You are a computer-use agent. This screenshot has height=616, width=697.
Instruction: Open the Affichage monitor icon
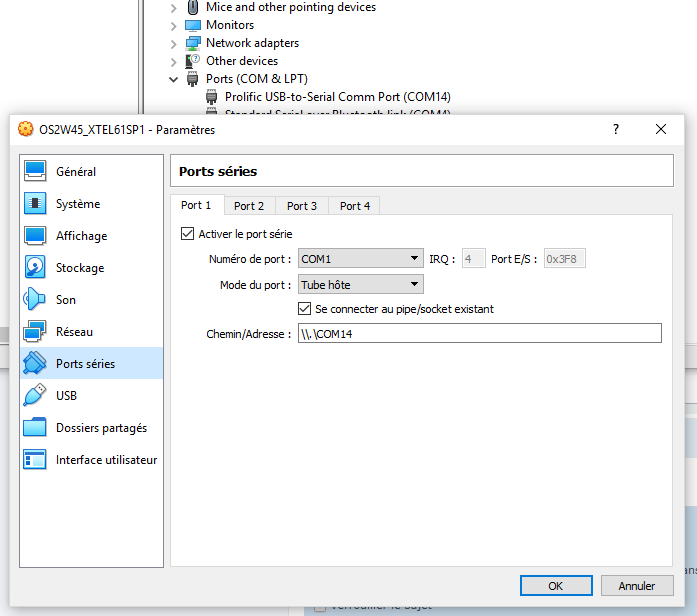point(35,236)
